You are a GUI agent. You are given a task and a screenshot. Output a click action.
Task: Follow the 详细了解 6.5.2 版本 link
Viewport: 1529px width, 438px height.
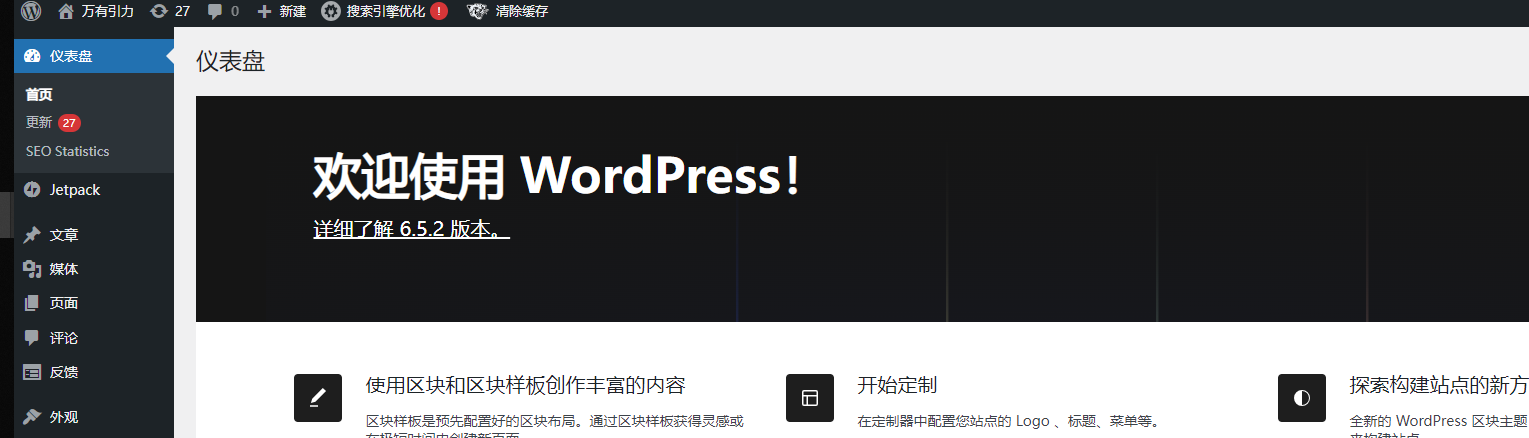tap(412, 229)
